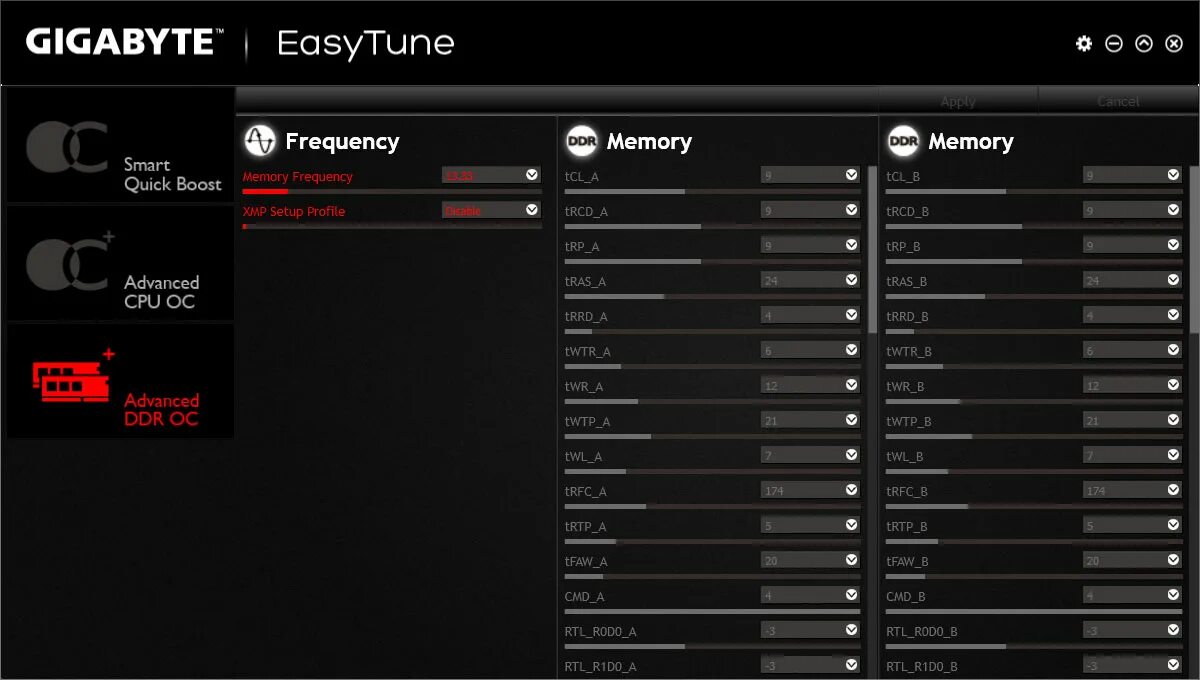
Task: Click the tRFC_B label
Action: 907,491
